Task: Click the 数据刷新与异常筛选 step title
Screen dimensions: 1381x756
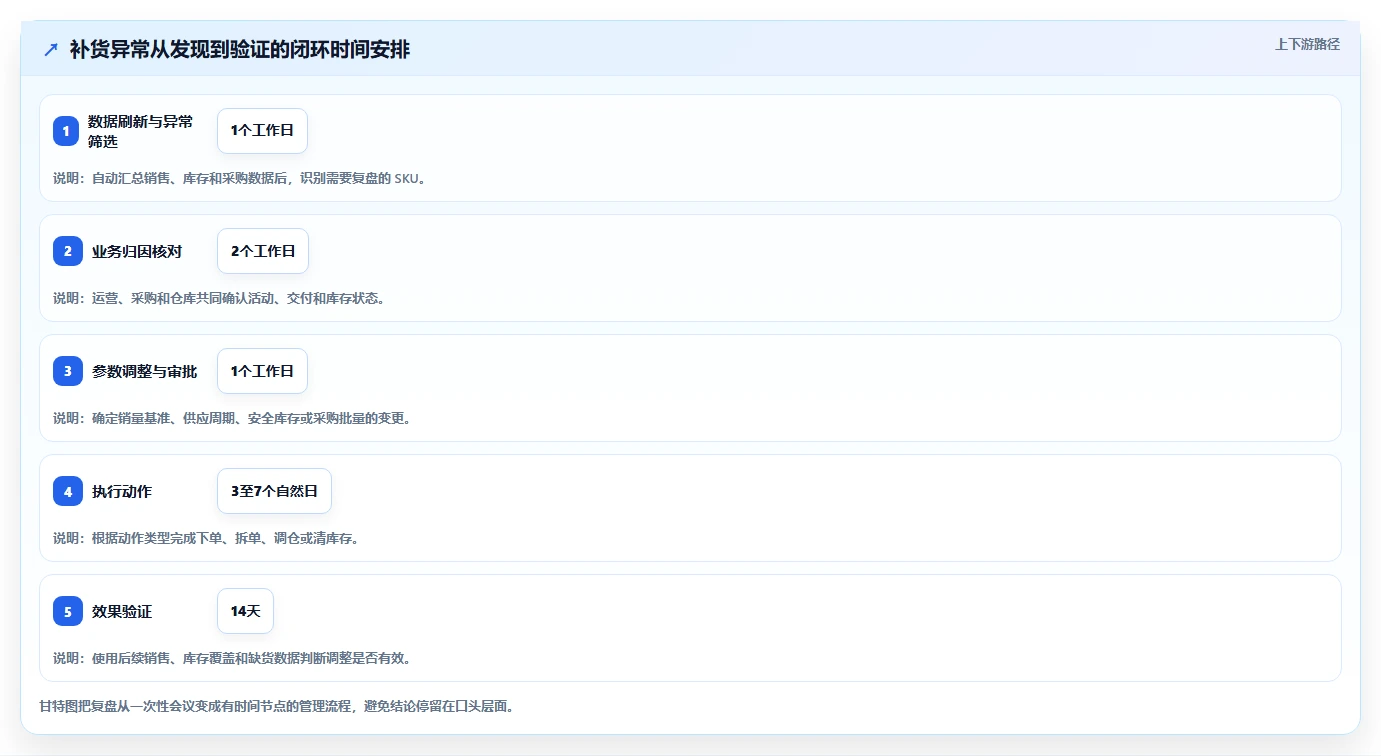Action: tap(141, 131)
